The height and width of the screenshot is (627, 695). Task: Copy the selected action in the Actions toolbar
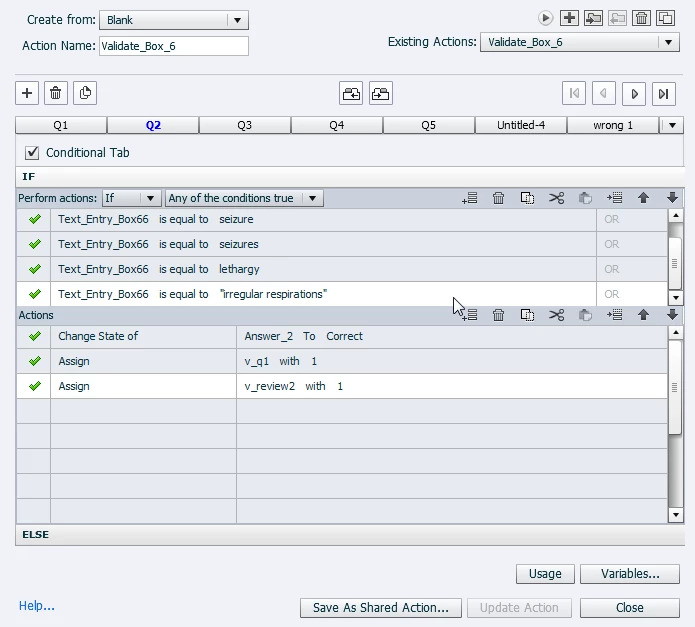click(x=527, y=315)
